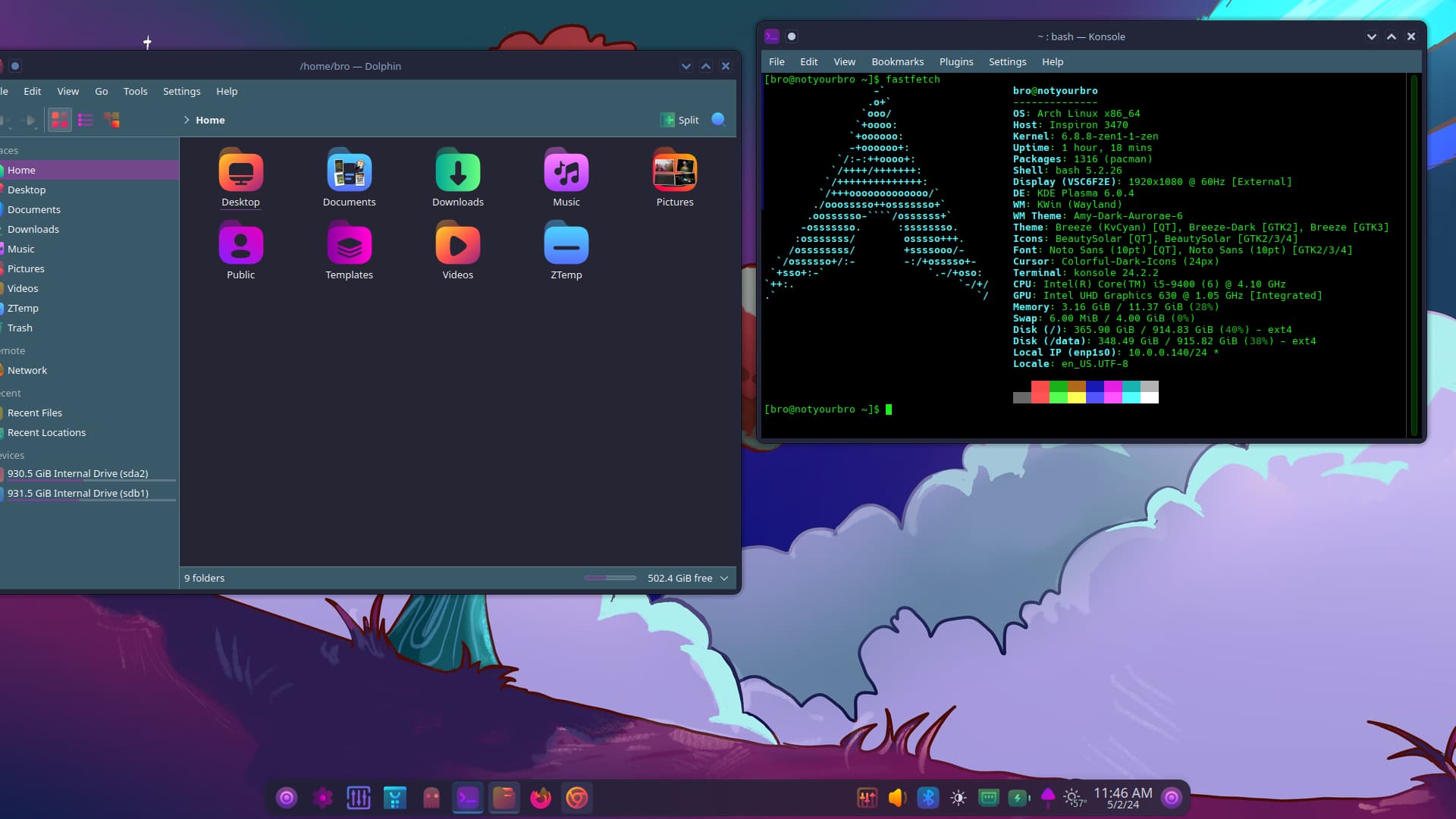This screenshot has width=1456, height=819.
Task: Open the clock showing 11:46 AM
Action: 1123,797
